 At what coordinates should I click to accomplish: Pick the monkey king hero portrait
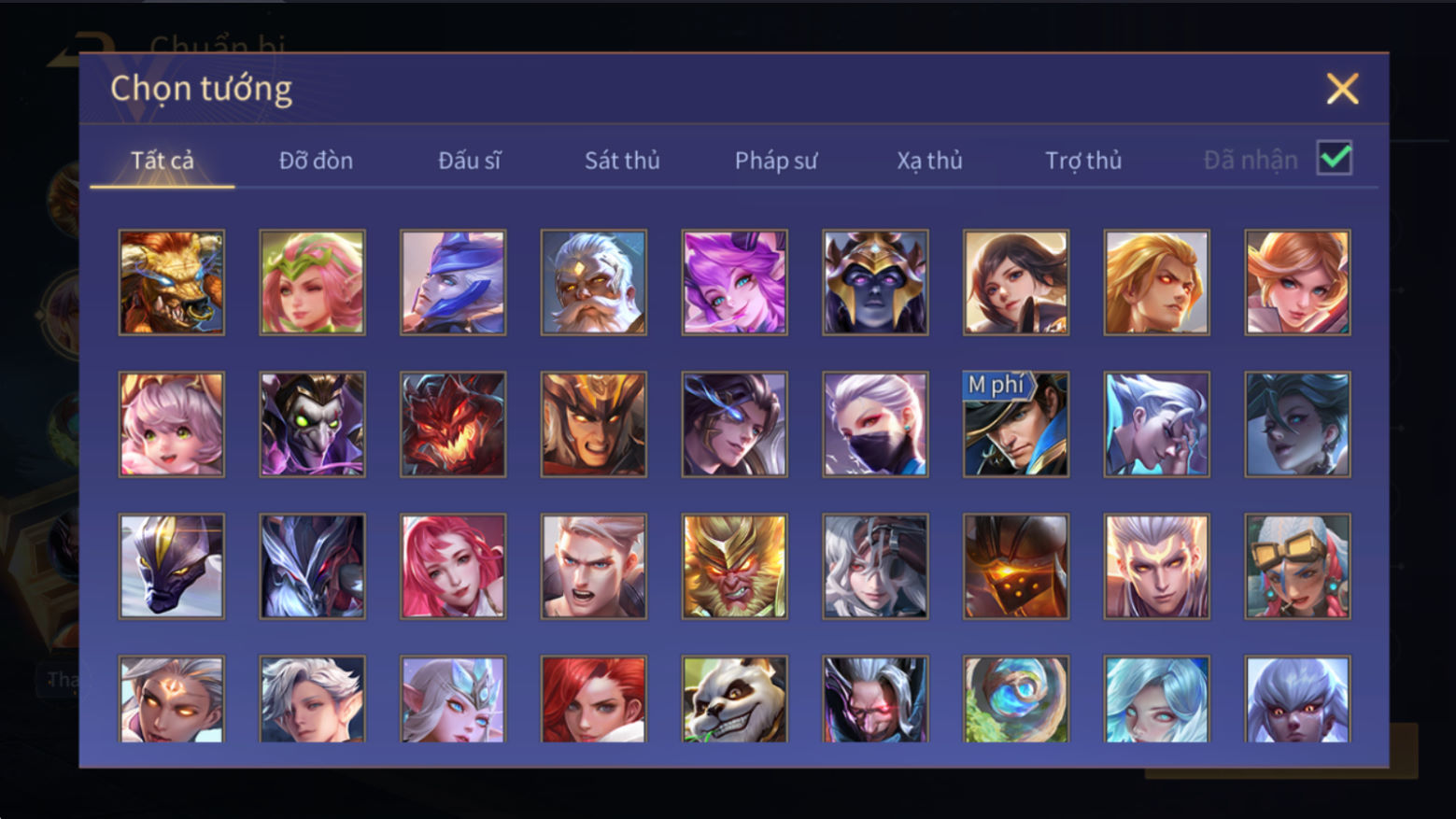click(734, 566)
